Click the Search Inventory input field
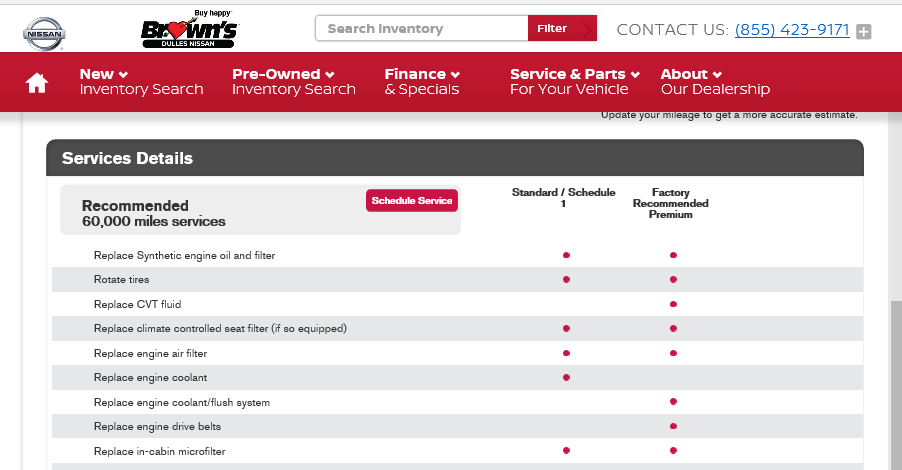Image resolution: width=902 pixels, height=470 pixels. tap(422, 28)
